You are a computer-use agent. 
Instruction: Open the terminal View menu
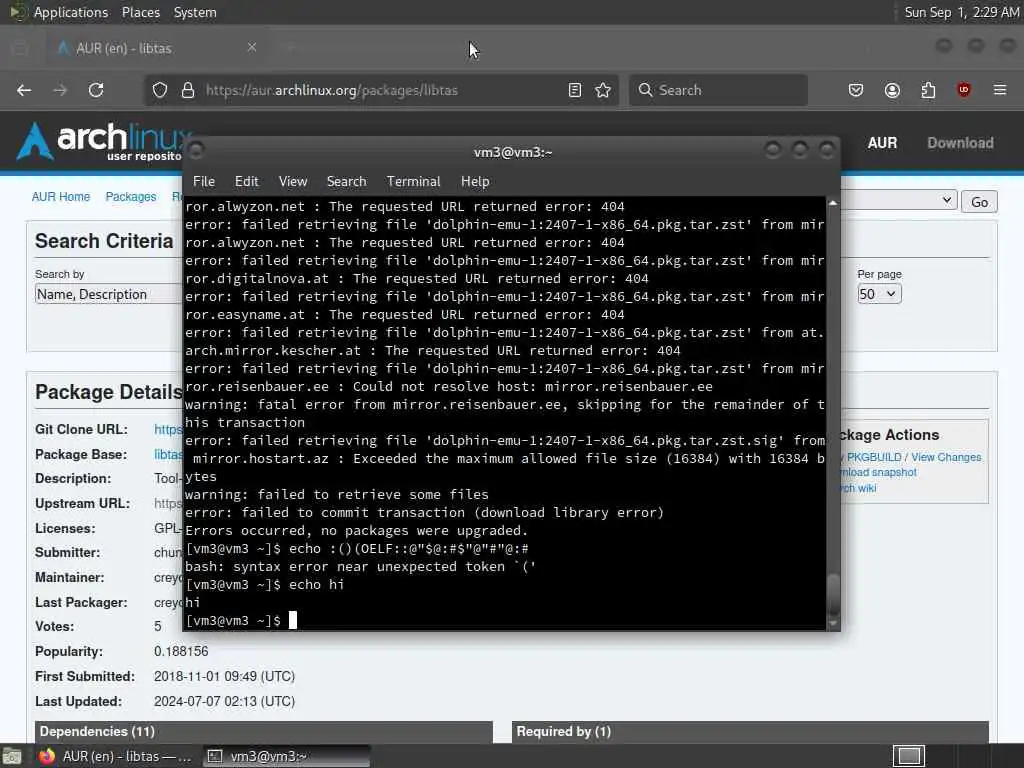click(293, 182)
